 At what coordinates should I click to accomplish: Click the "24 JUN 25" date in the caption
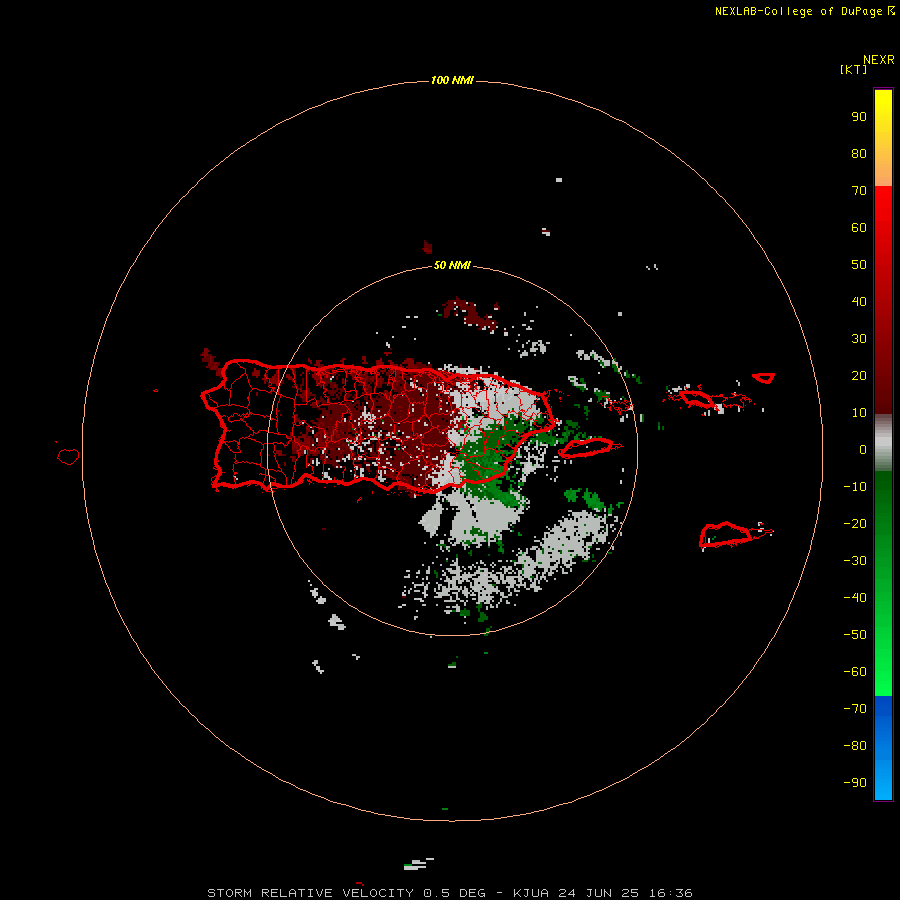(598, 893)
